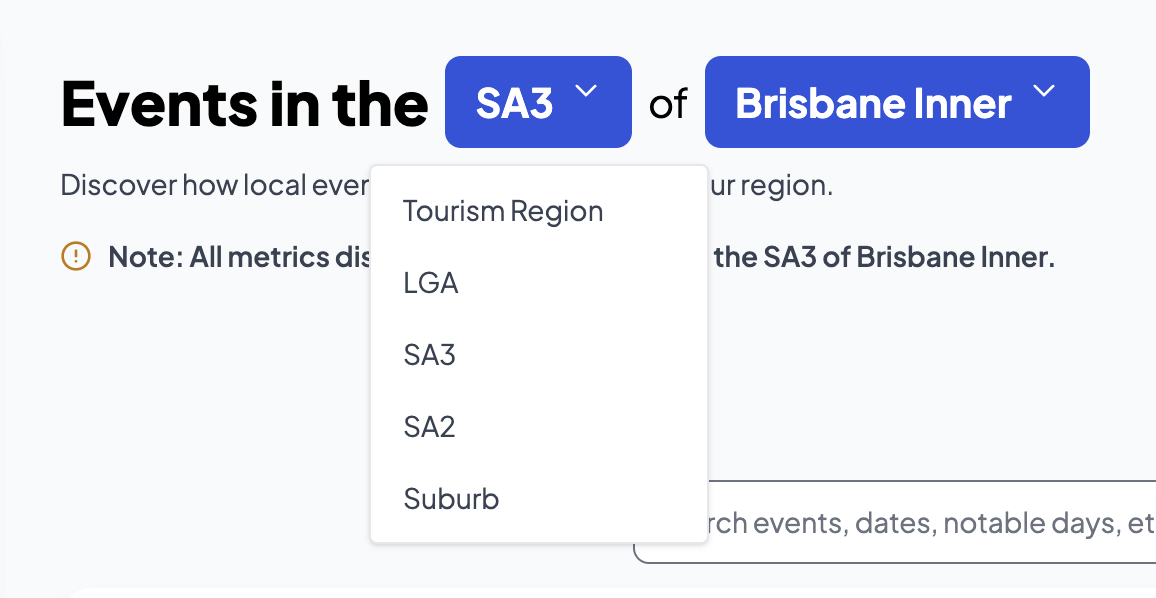The height and width of the screenshot is (598, 1156).
Task: Click the "Brisbane Inner" label on the blue button
Action: coord(873,104)
